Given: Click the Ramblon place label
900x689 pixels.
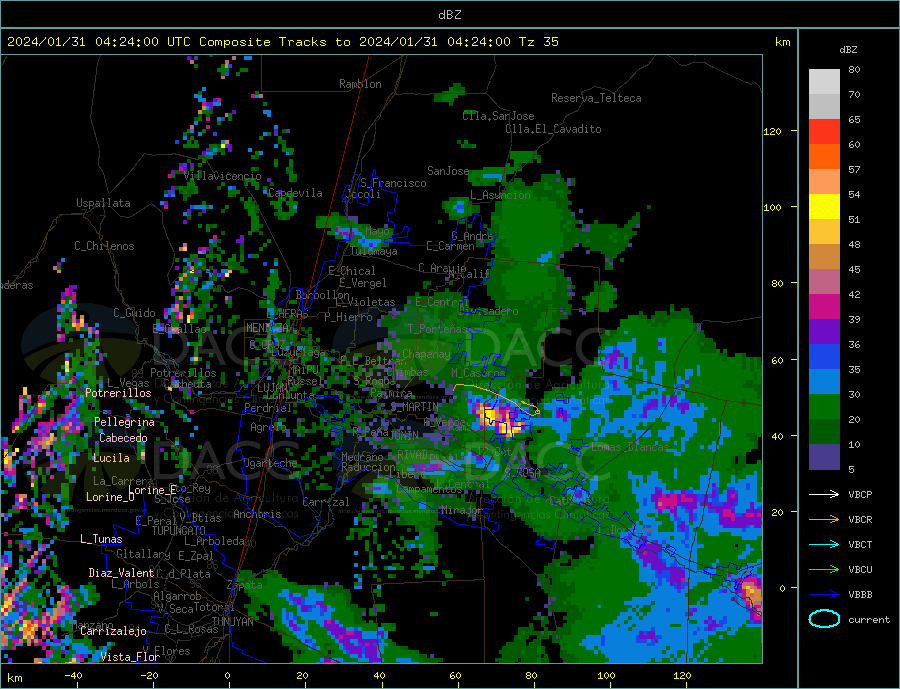Looking at the screenshot, I should click(x=360, y=84).
